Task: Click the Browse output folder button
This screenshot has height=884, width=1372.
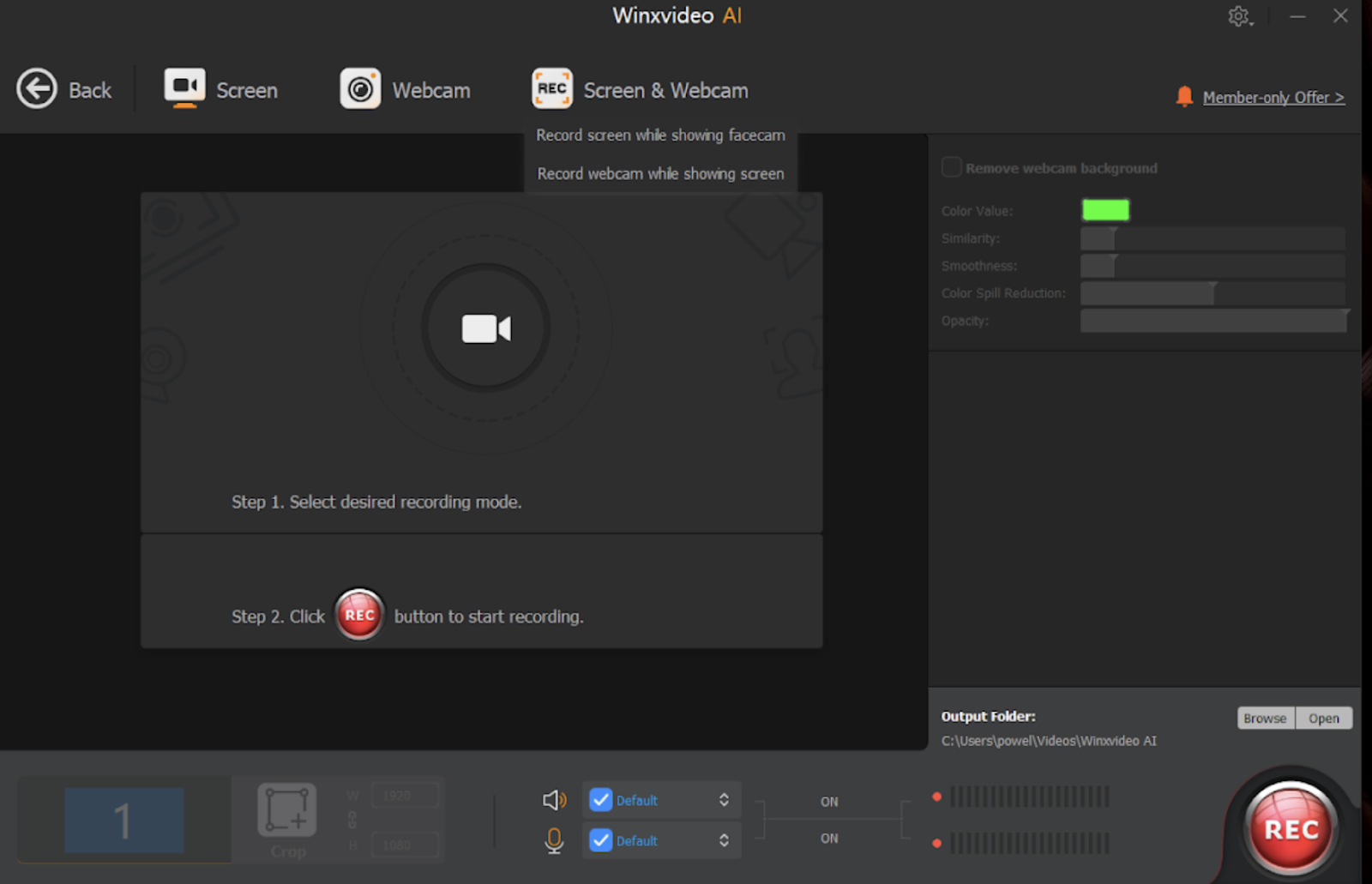Action: pyautogui.click(x=1266, y=718)
